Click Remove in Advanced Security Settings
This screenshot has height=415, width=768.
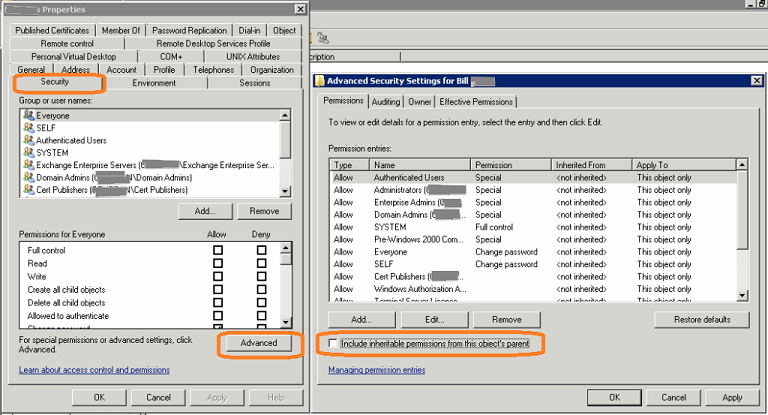point(507,319)
